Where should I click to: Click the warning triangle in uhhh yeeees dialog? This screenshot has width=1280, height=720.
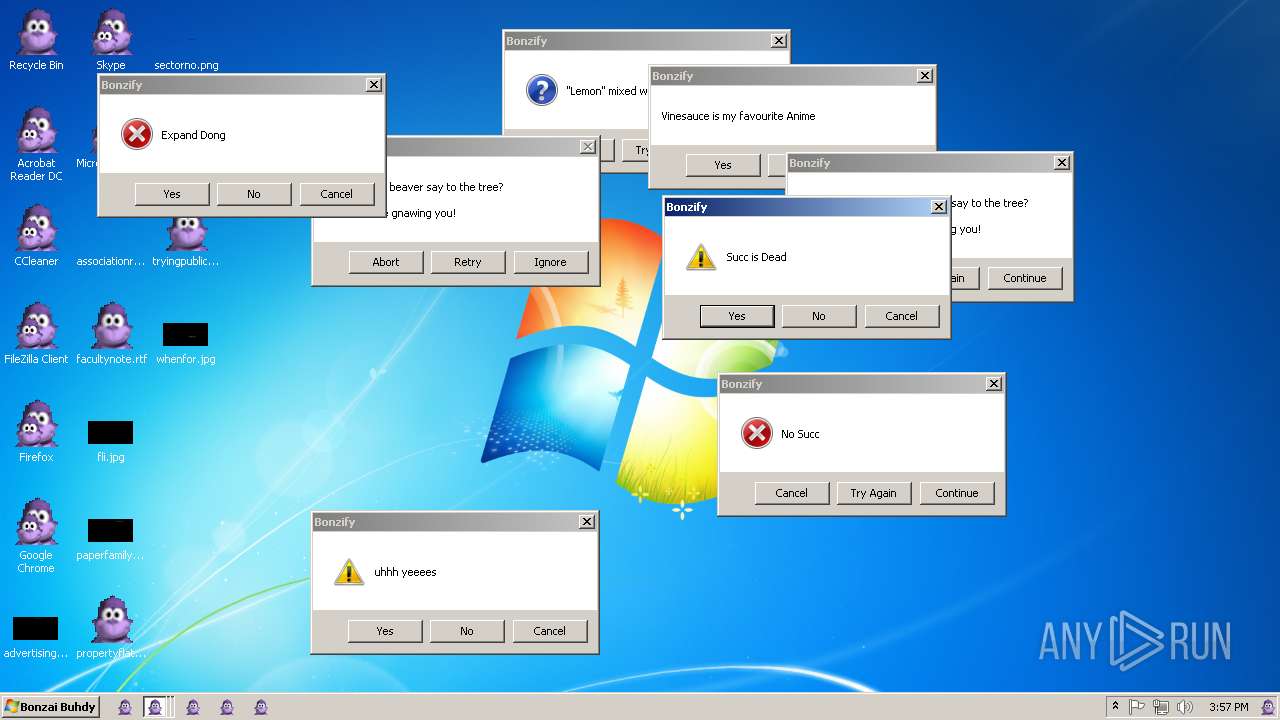tap(349, 572)
